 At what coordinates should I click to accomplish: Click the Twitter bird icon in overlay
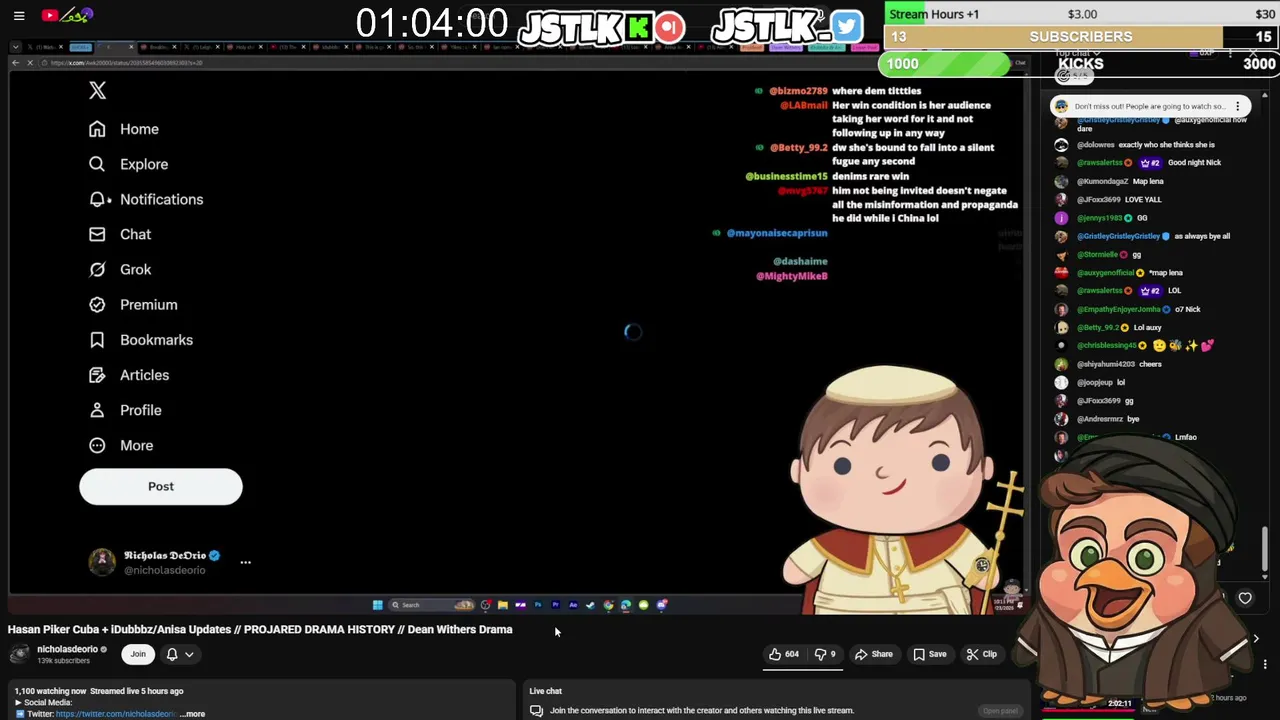tap(846, 26)
